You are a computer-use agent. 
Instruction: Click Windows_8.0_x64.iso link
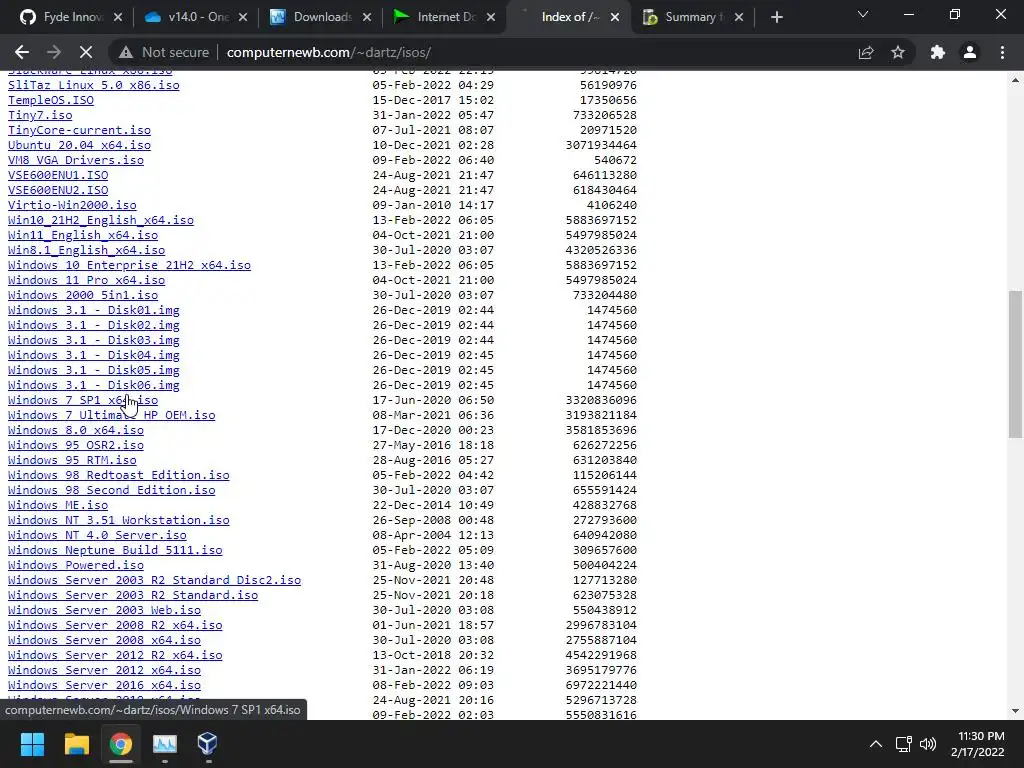tap(76, 430)
